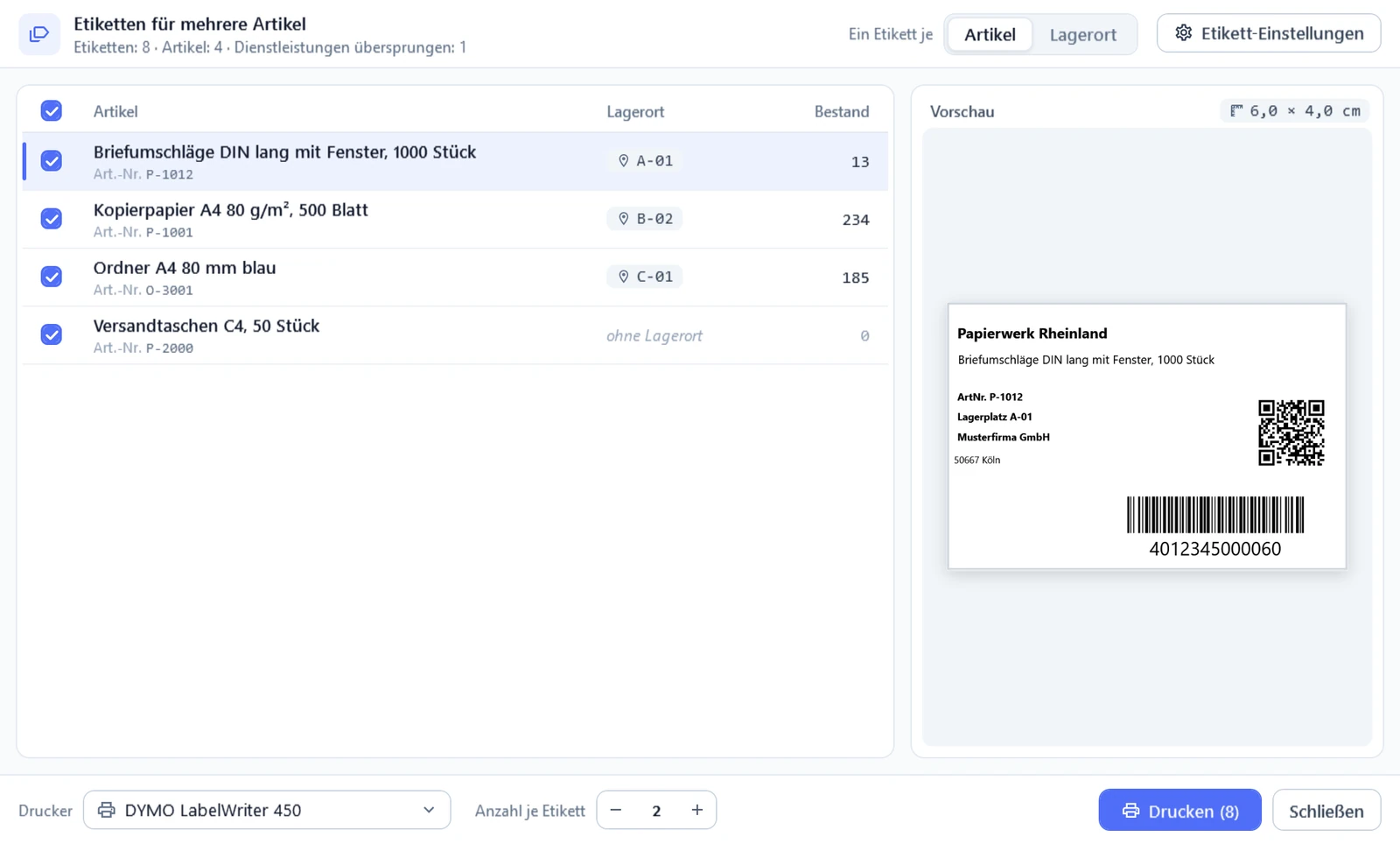Viewport: 1400px width, 844px height.
Task: Click the ruler icon next to label size
Action: click(1236, 111)
